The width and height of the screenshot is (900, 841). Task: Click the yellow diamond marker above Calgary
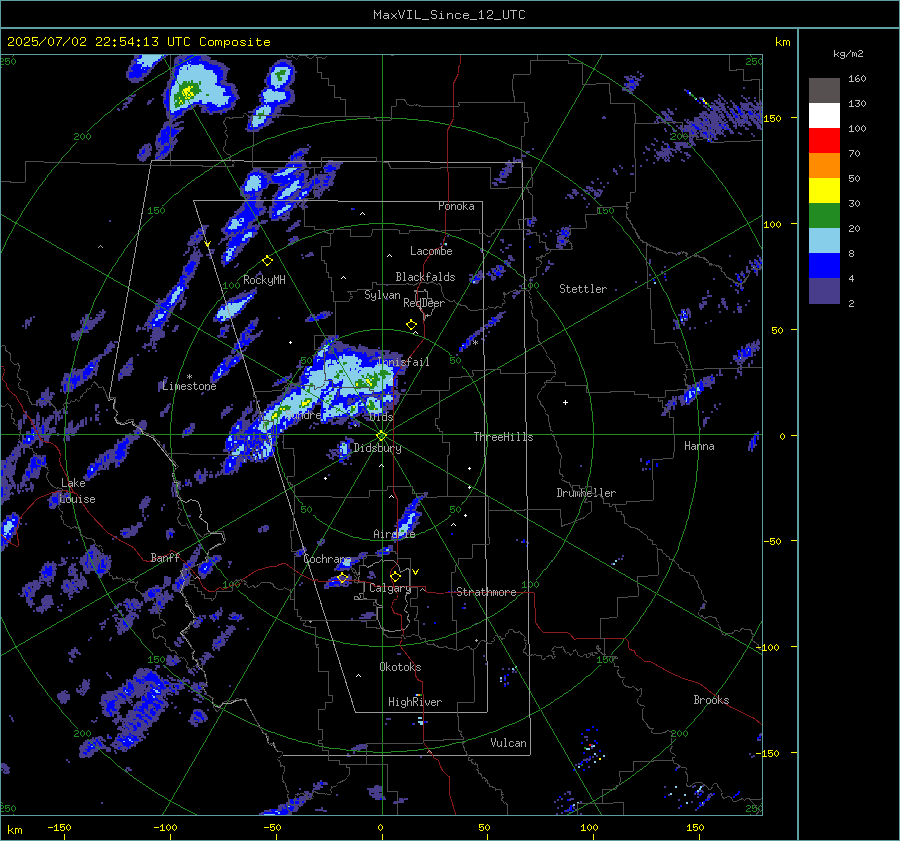tap(395, 576)
